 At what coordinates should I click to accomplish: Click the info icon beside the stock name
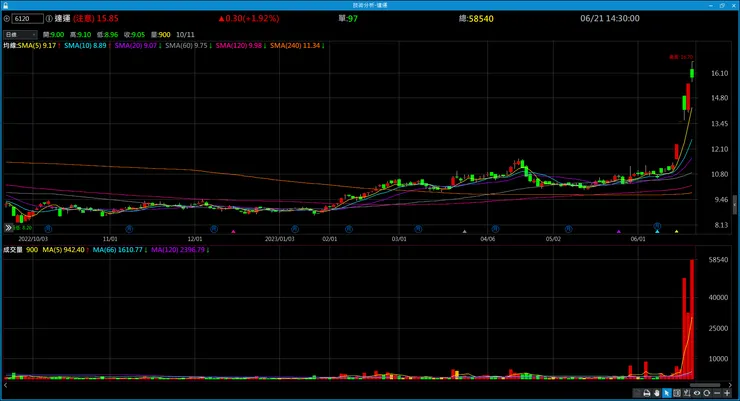pyautogui.click(x=49, y=19)
